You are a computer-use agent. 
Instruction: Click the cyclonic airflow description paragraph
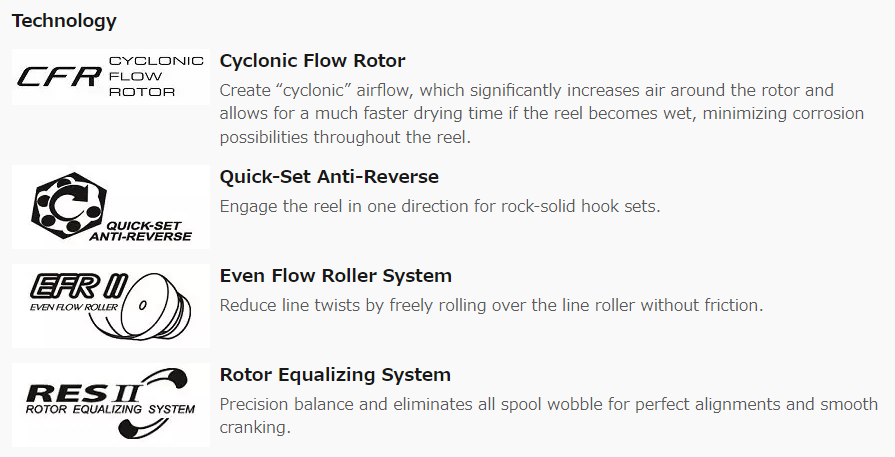(x=542, y=114)
